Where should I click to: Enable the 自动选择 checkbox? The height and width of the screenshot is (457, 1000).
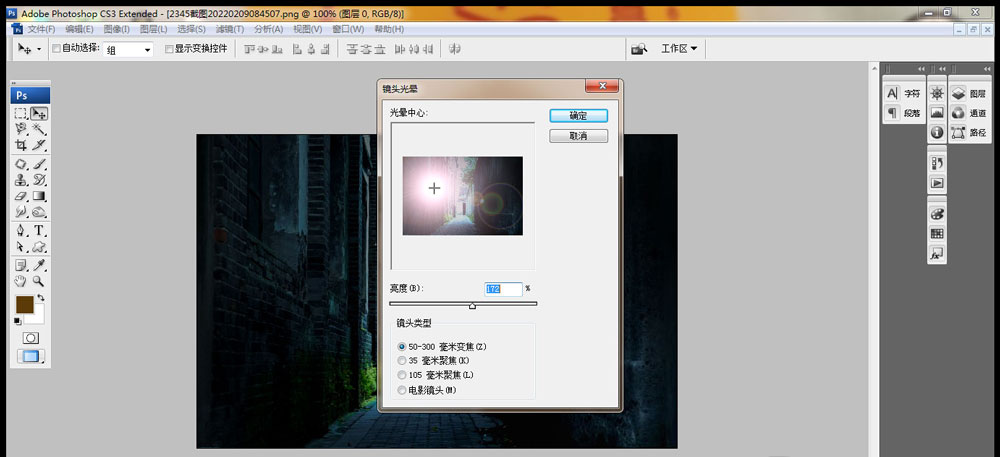pos(56,48)
